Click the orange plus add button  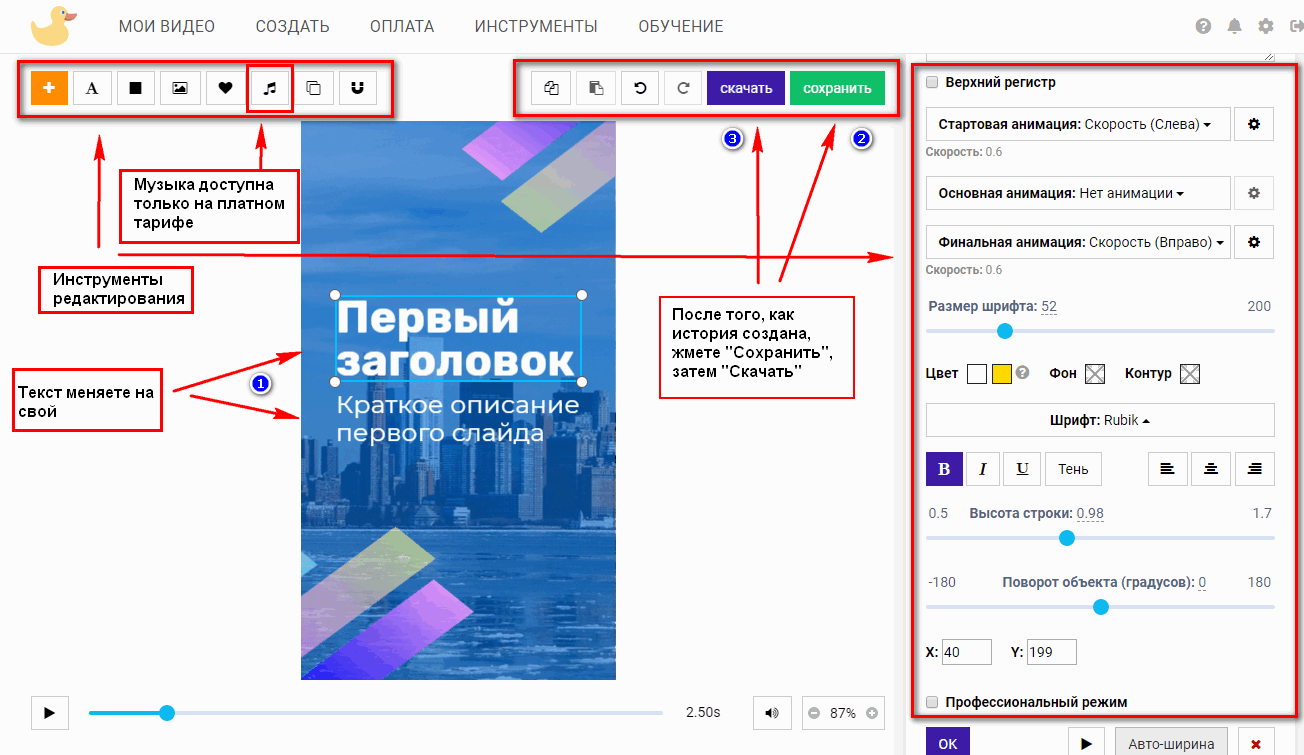point(49,88)
